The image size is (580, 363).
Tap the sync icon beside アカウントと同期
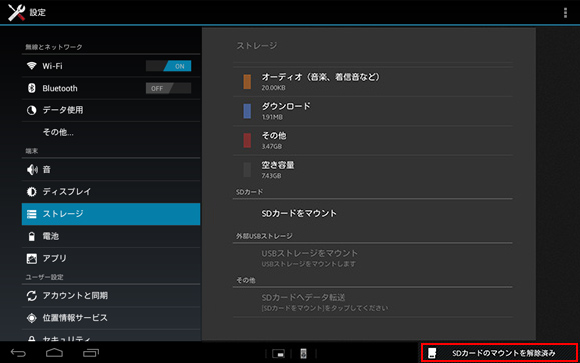coord(31,296)
